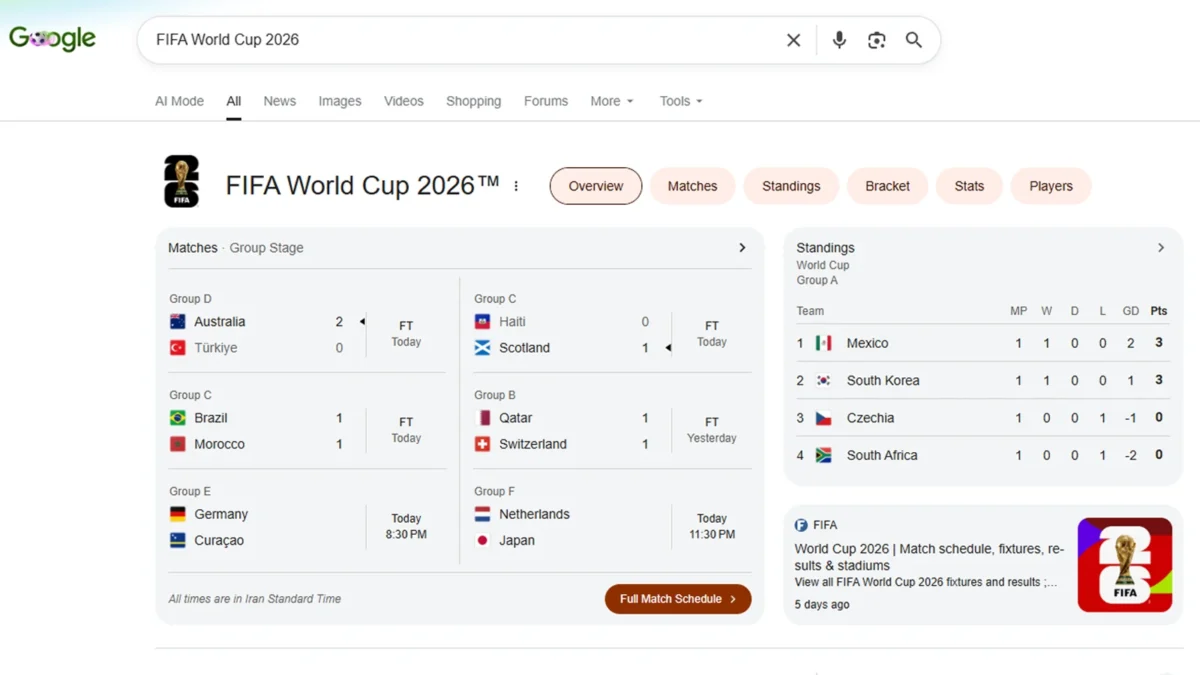Select Czechia team name in standings
This screenshot has height=675, width=1200.
coord(870,418)
